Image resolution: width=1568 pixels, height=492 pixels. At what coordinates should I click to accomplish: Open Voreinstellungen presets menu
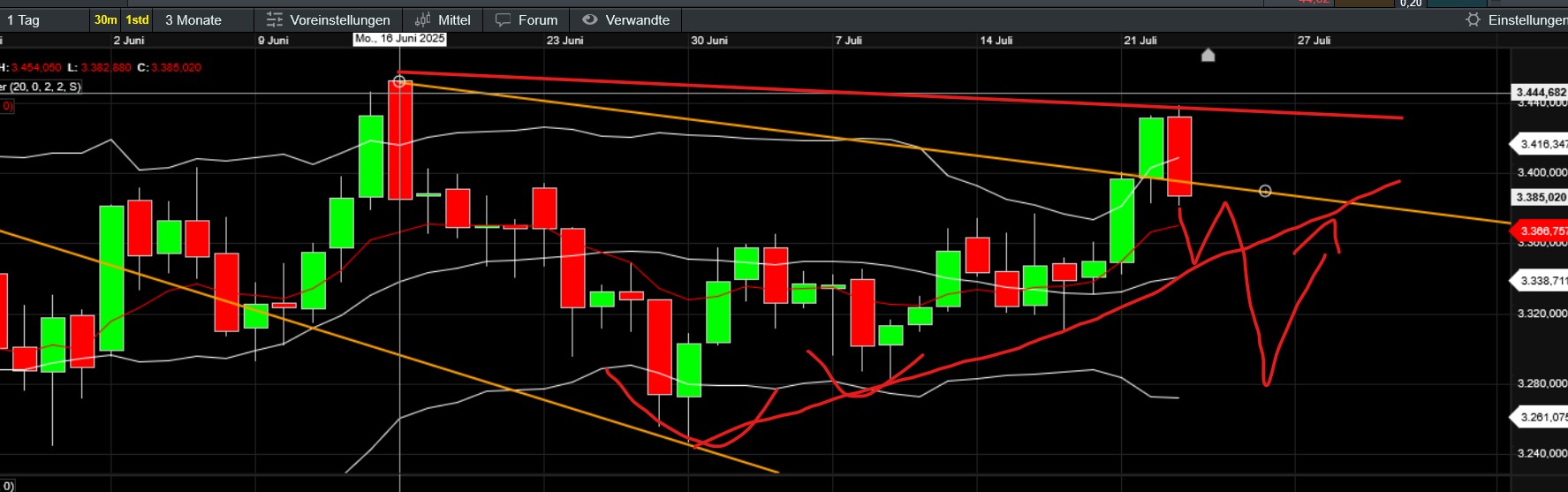point(329,19)
